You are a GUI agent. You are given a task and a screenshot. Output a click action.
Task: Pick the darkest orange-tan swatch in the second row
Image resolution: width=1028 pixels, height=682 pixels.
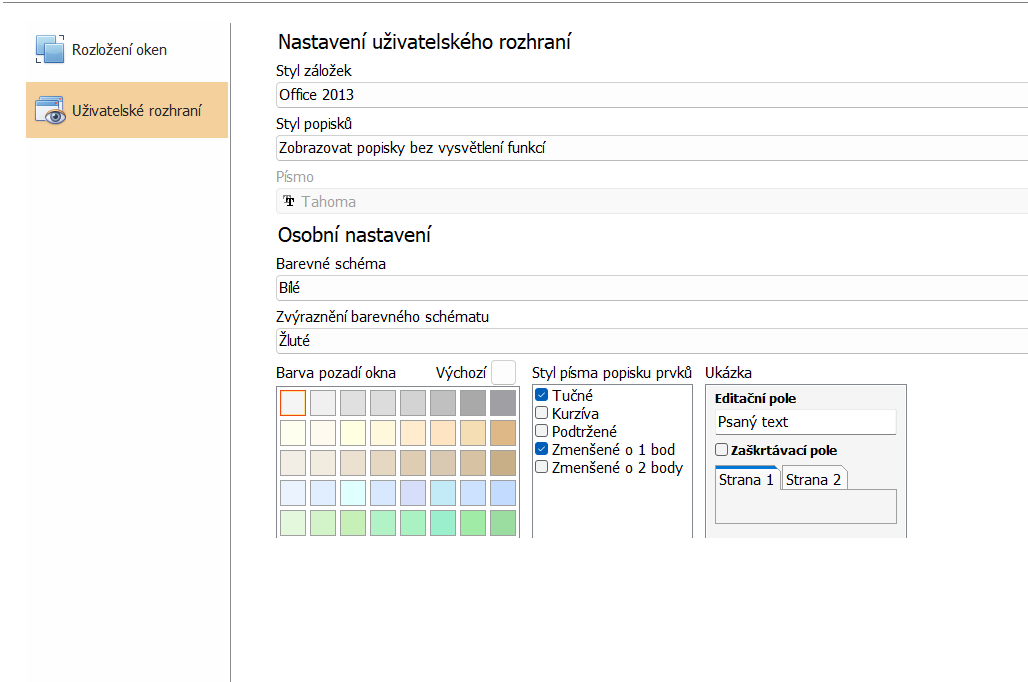503,433
